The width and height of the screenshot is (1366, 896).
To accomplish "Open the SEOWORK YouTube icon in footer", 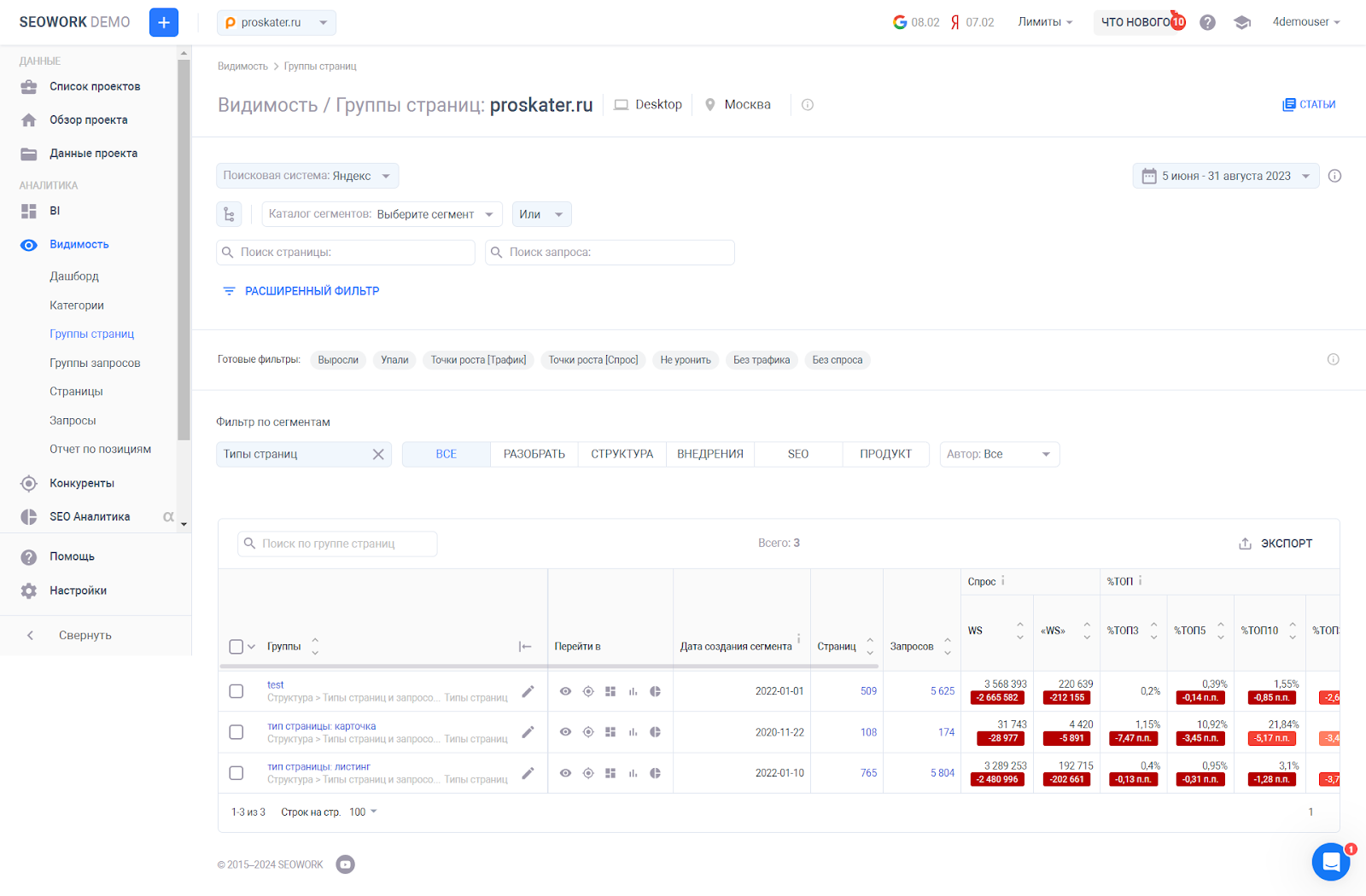I will click(345, 864).
